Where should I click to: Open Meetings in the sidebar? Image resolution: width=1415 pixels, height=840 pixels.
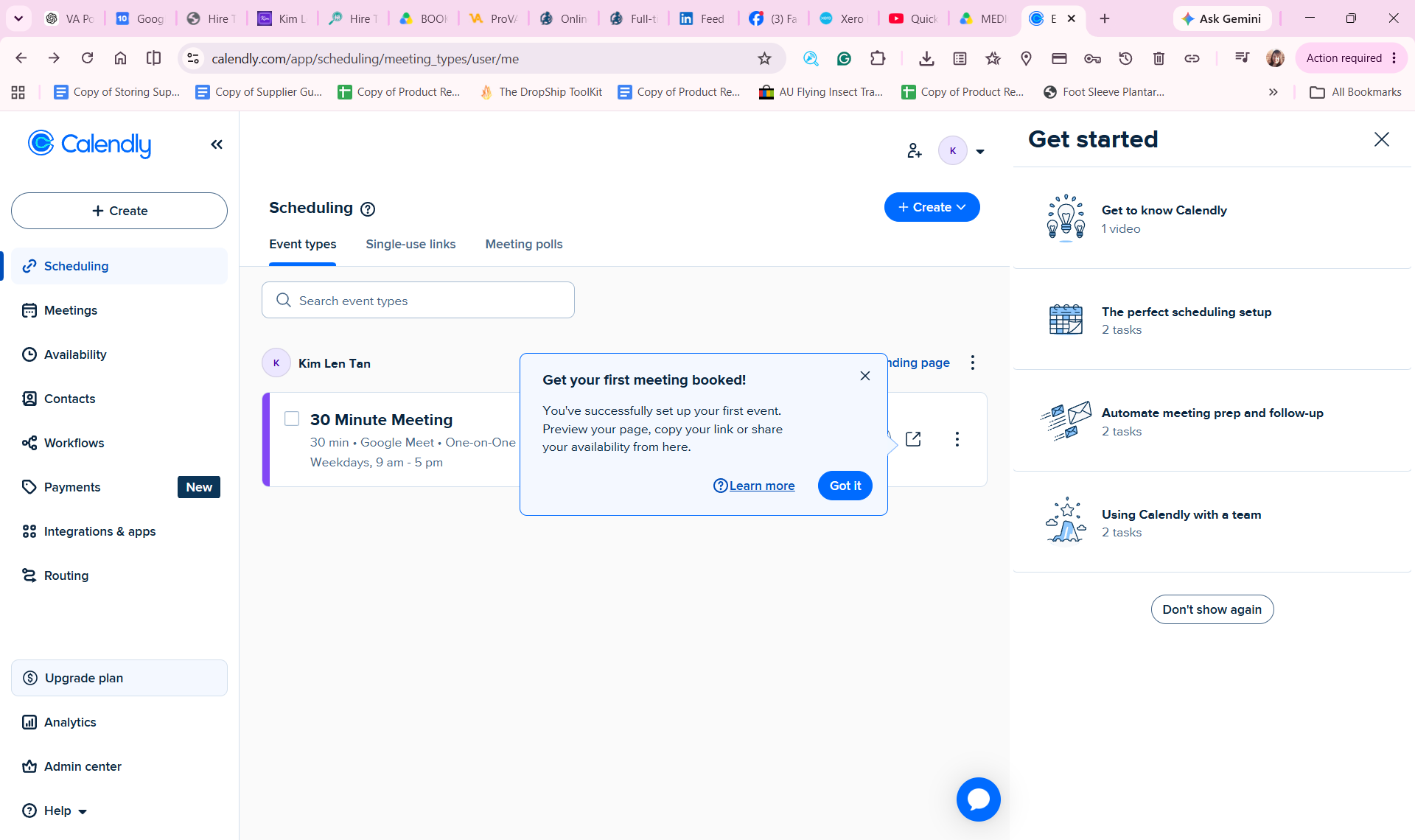click(119, 310)
